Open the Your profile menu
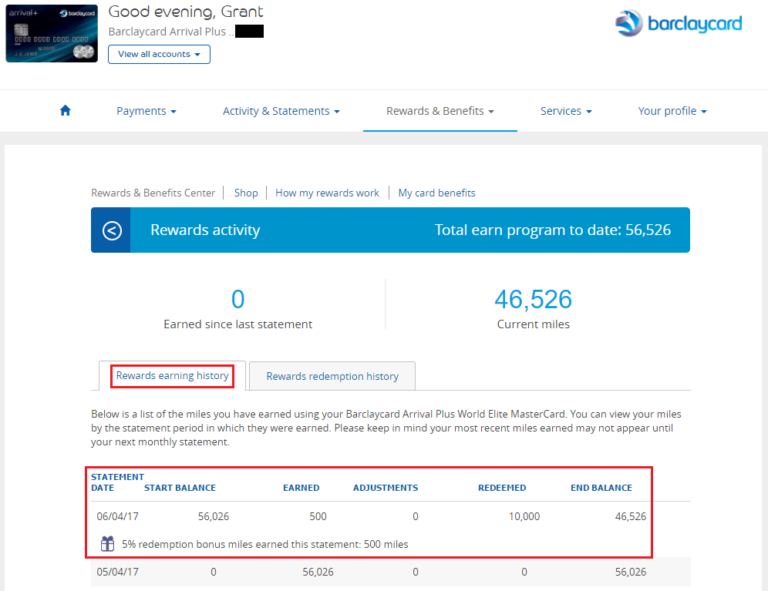Viewport: 768px width, 591px height. [x=672, y=111]
